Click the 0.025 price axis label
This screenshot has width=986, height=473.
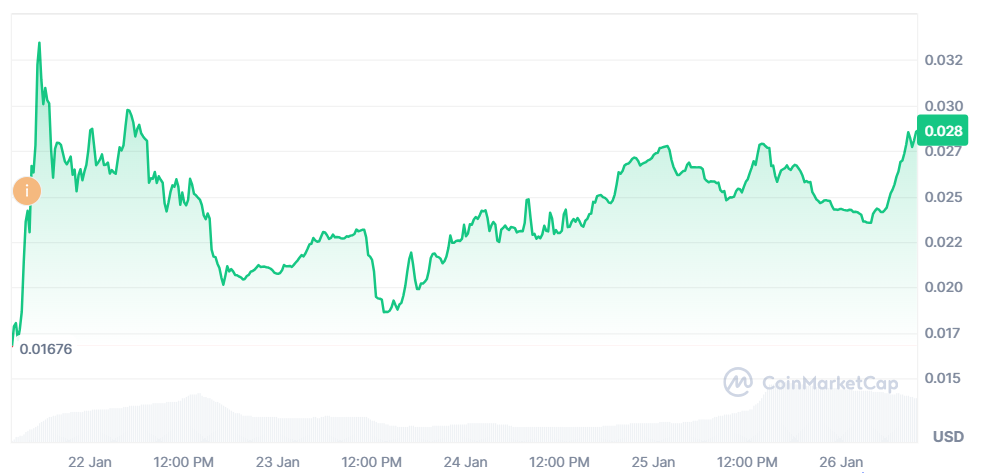coord(943,197)
